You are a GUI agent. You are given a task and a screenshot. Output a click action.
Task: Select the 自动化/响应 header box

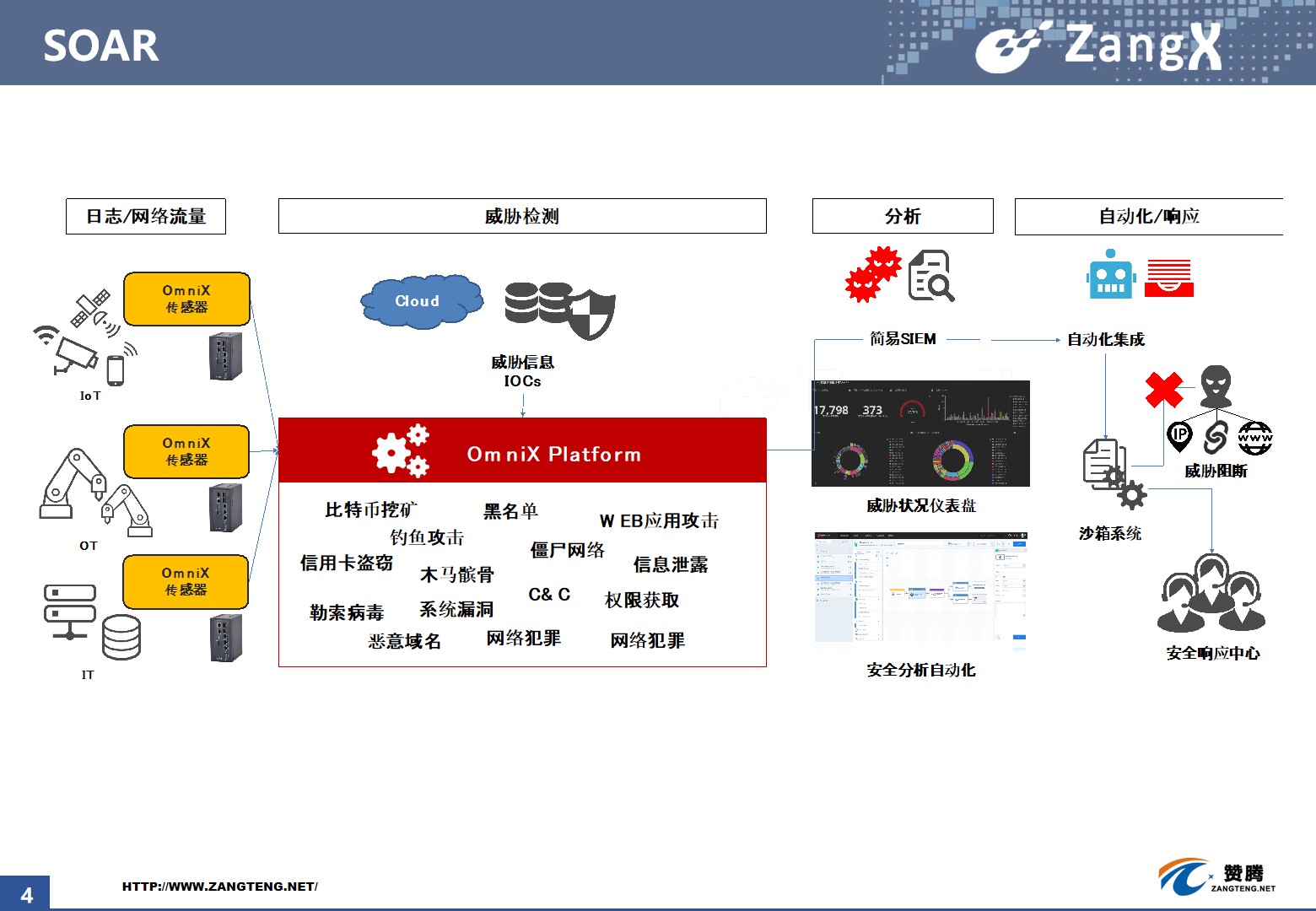pos(1149,216)
